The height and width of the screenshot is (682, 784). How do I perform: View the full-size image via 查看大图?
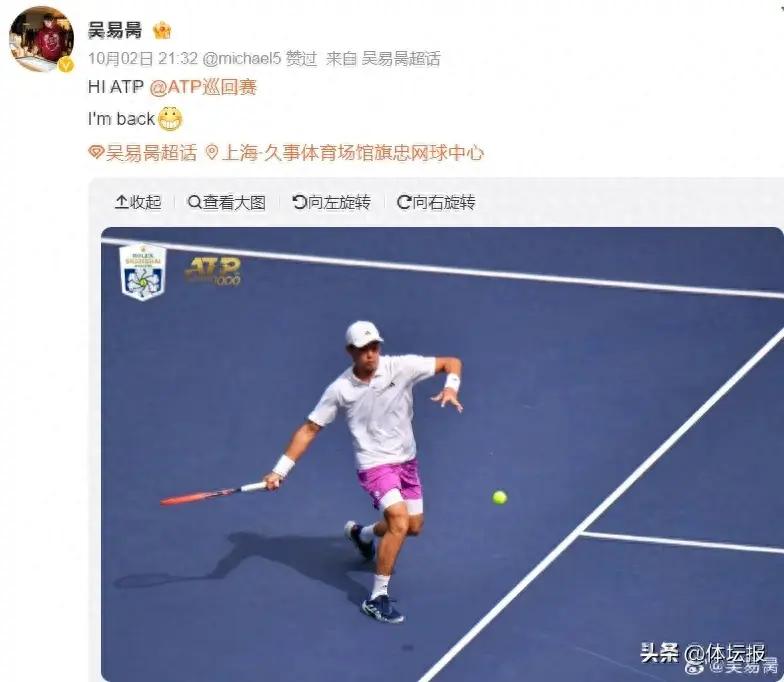(x=226, y=202)
